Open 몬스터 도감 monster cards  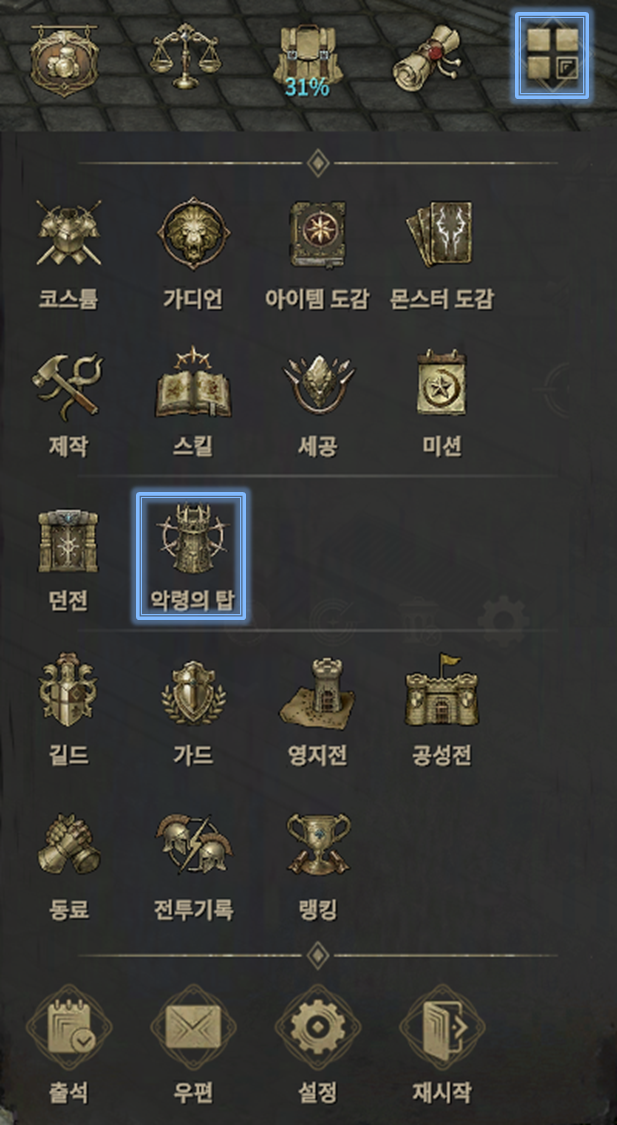coord(442,254)
